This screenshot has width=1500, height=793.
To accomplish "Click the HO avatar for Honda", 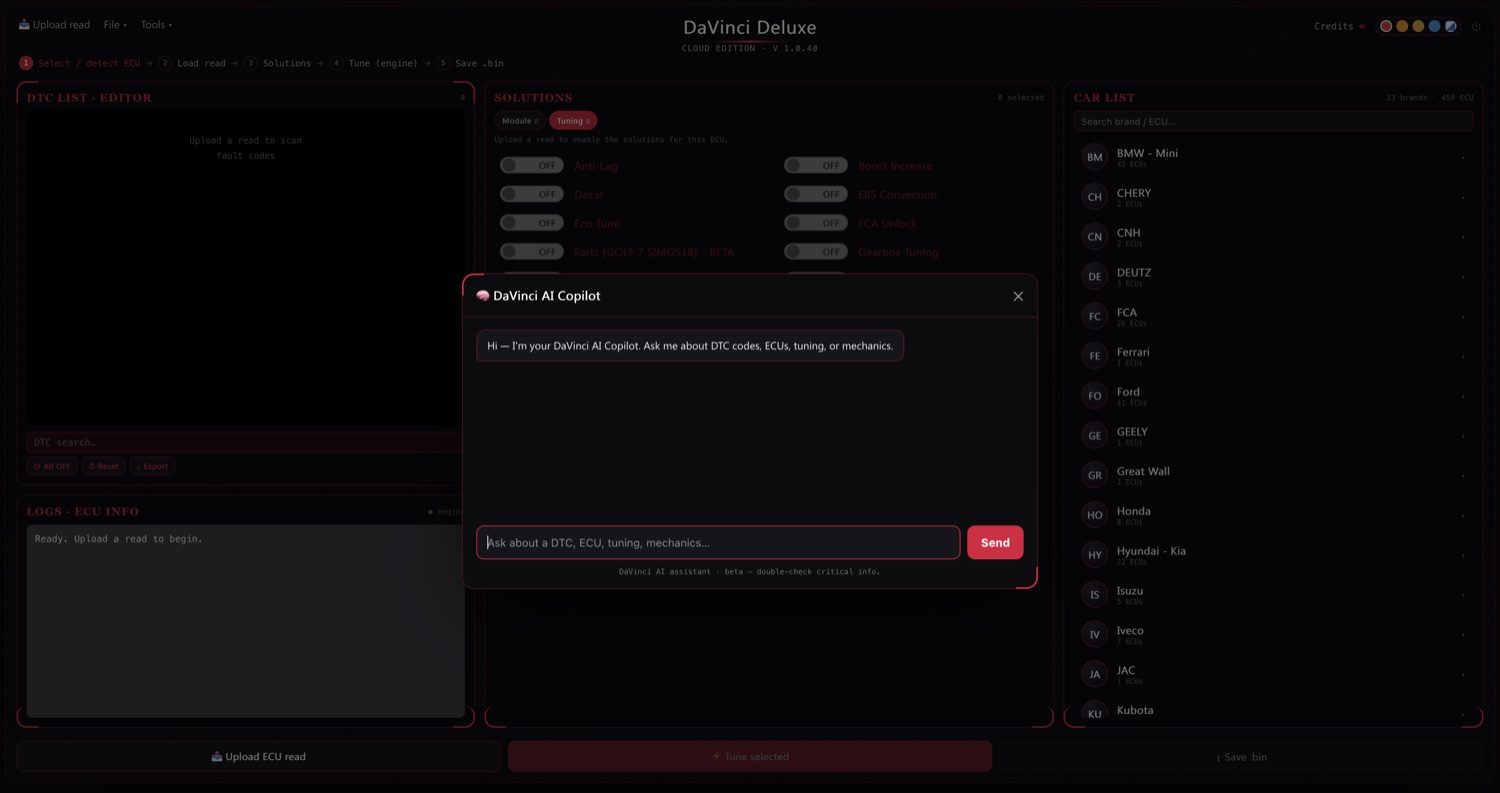I will click(1095, 515).
